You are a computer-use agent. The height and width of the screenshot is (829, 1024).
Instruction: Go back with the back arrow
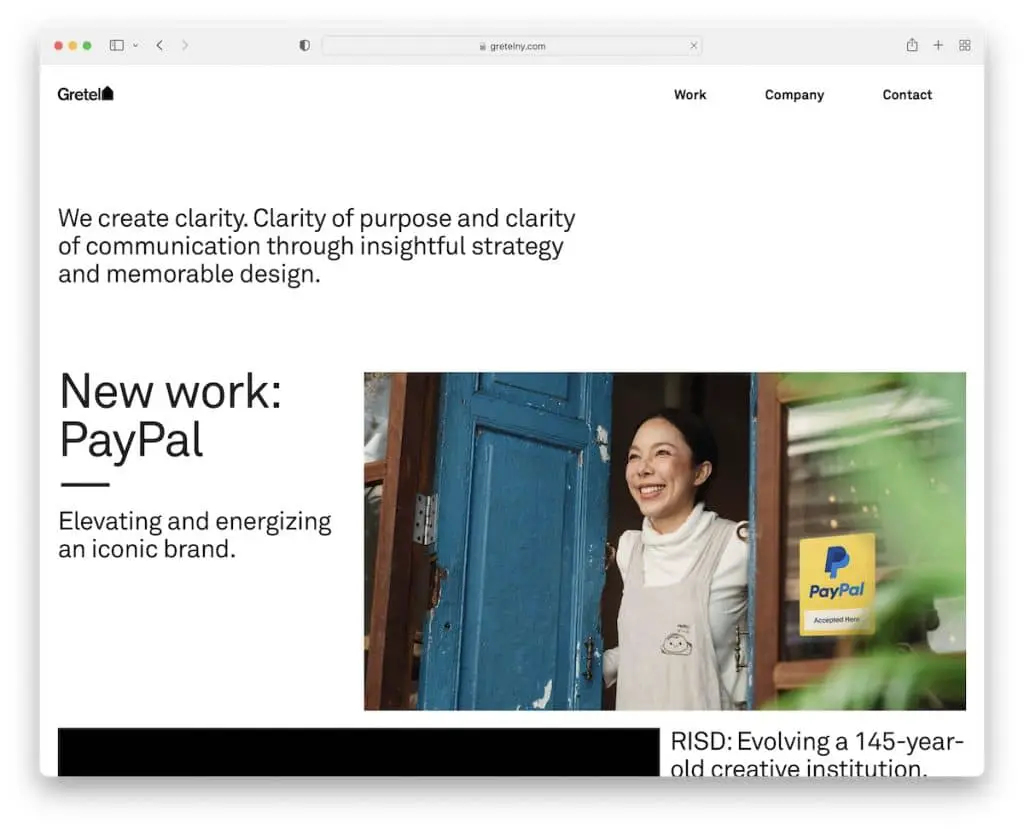[159, 45]
